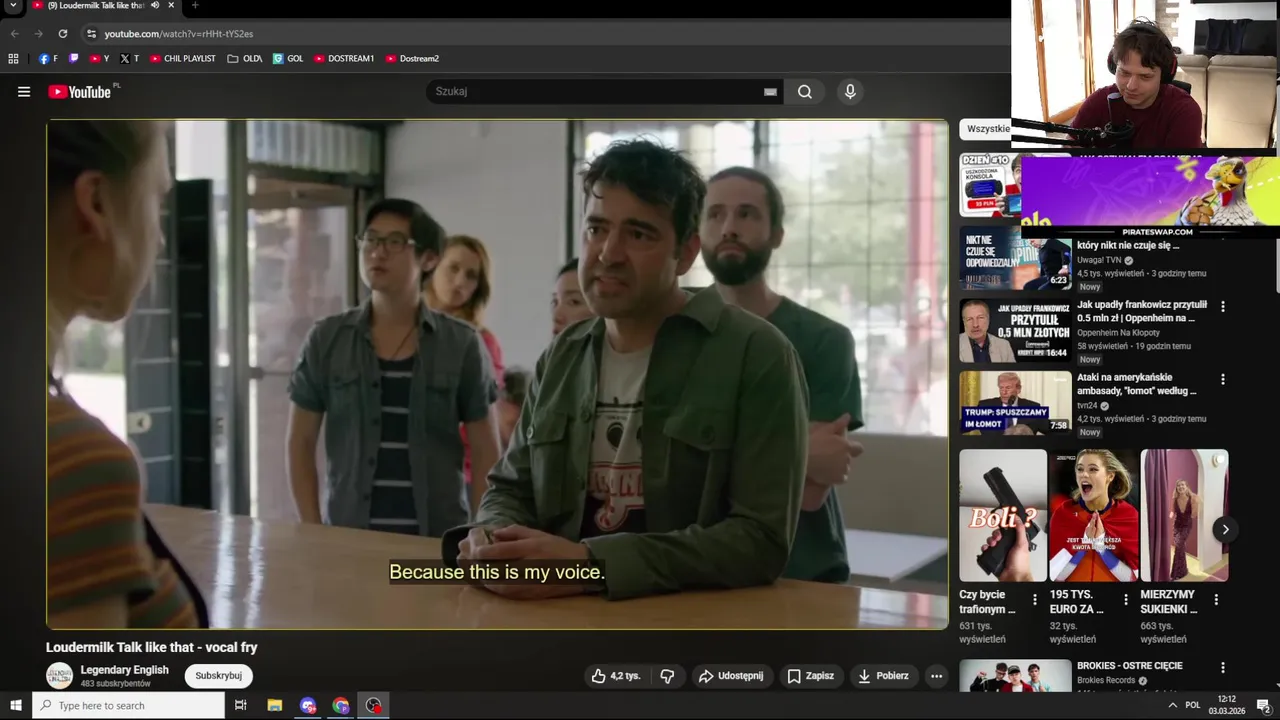The image size is (1280, 720).
Task: Open the DOSTREAM1 bookmark
Action: 343,59
